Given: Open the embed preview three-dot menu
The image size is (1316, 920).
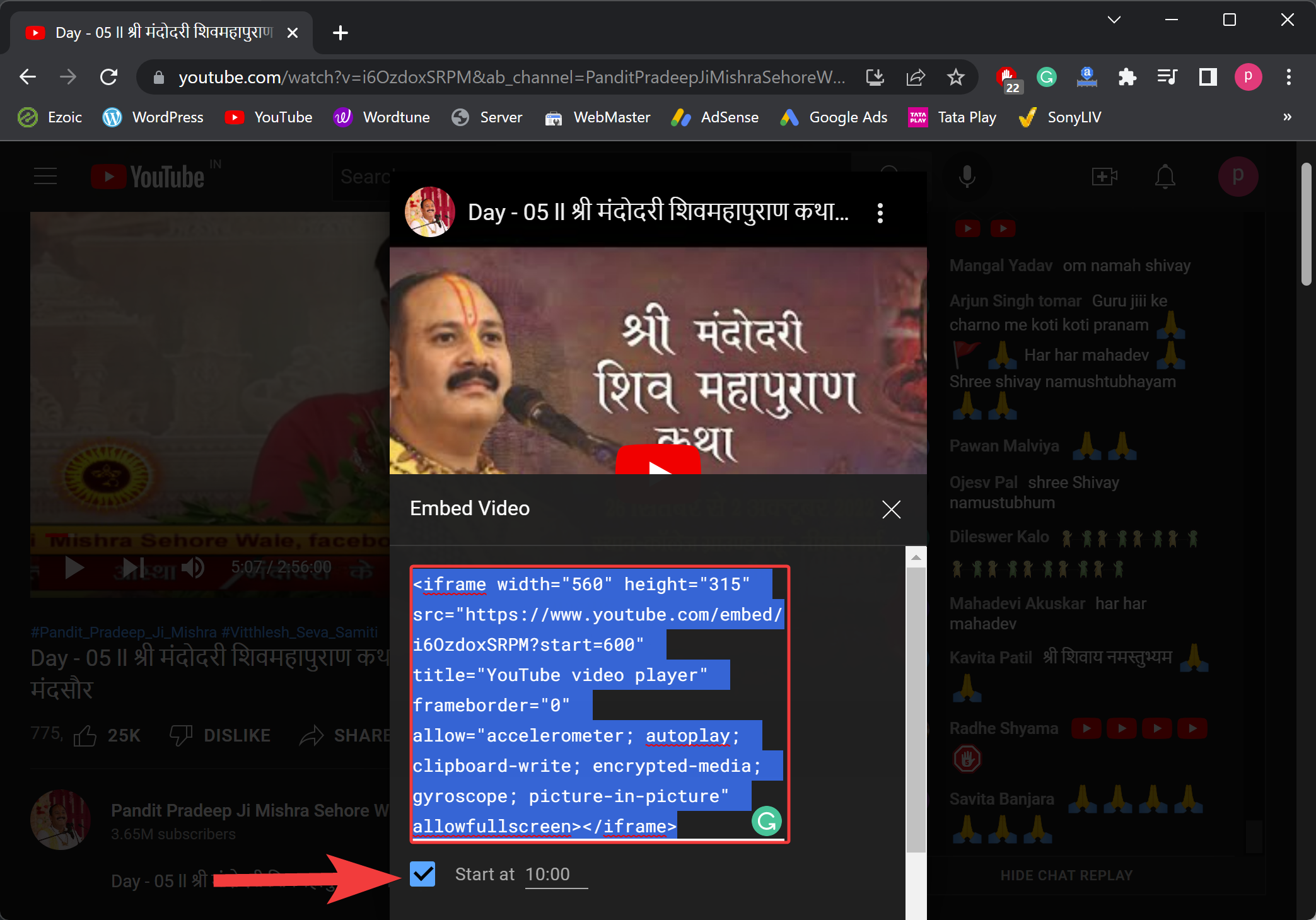Looking at the screenshot, I should point(880,213).
